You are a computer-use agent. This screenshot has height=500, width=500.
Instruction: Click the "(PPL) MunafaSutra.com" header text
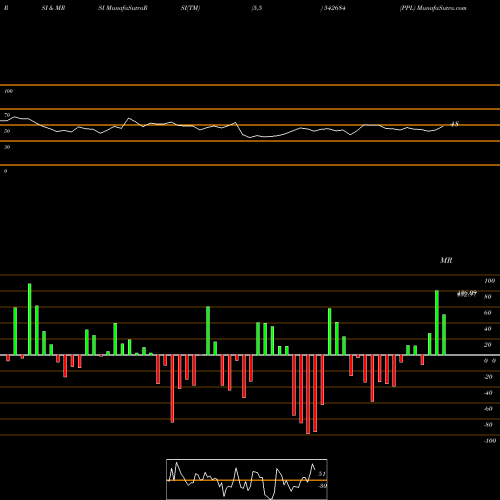coord(433,8)
